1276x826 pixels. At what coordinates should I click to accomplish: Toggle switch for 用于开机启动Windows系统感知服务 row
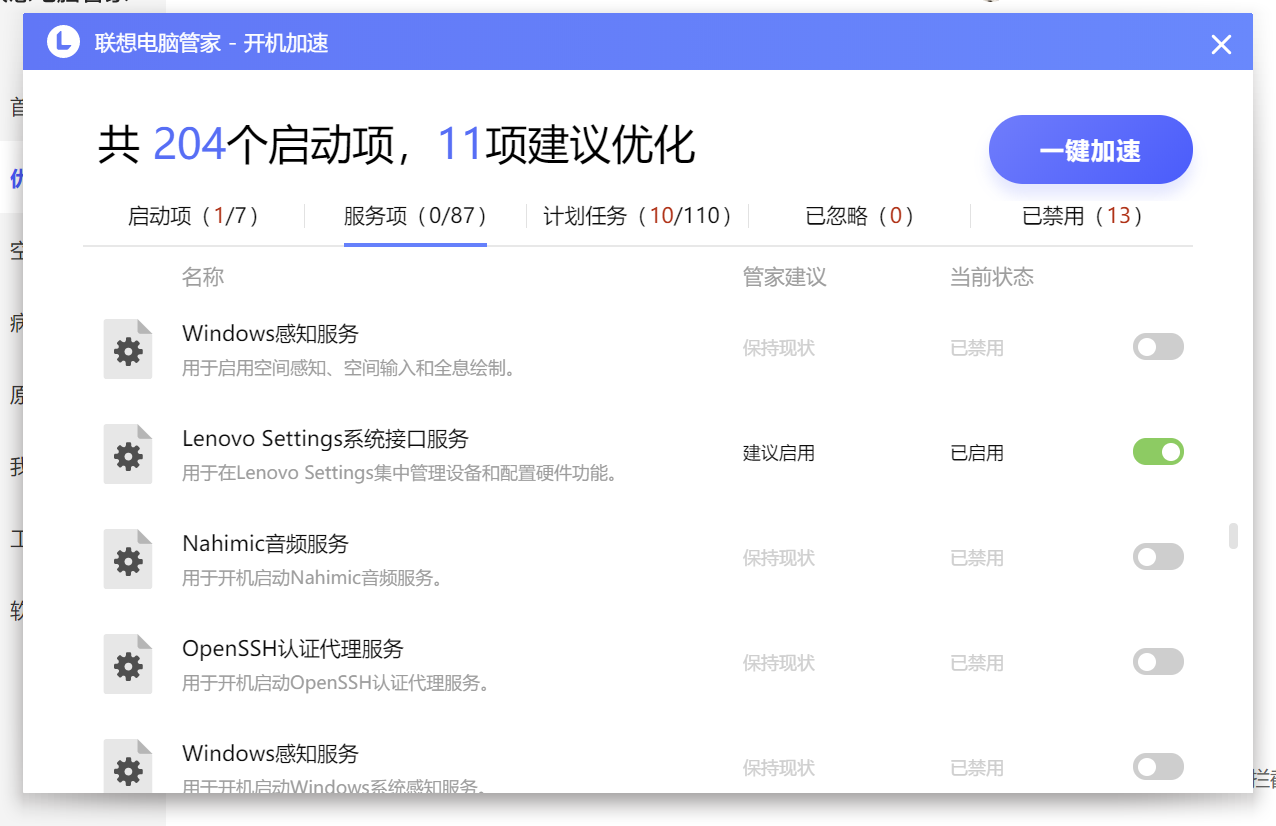(x=1158, y=767)
